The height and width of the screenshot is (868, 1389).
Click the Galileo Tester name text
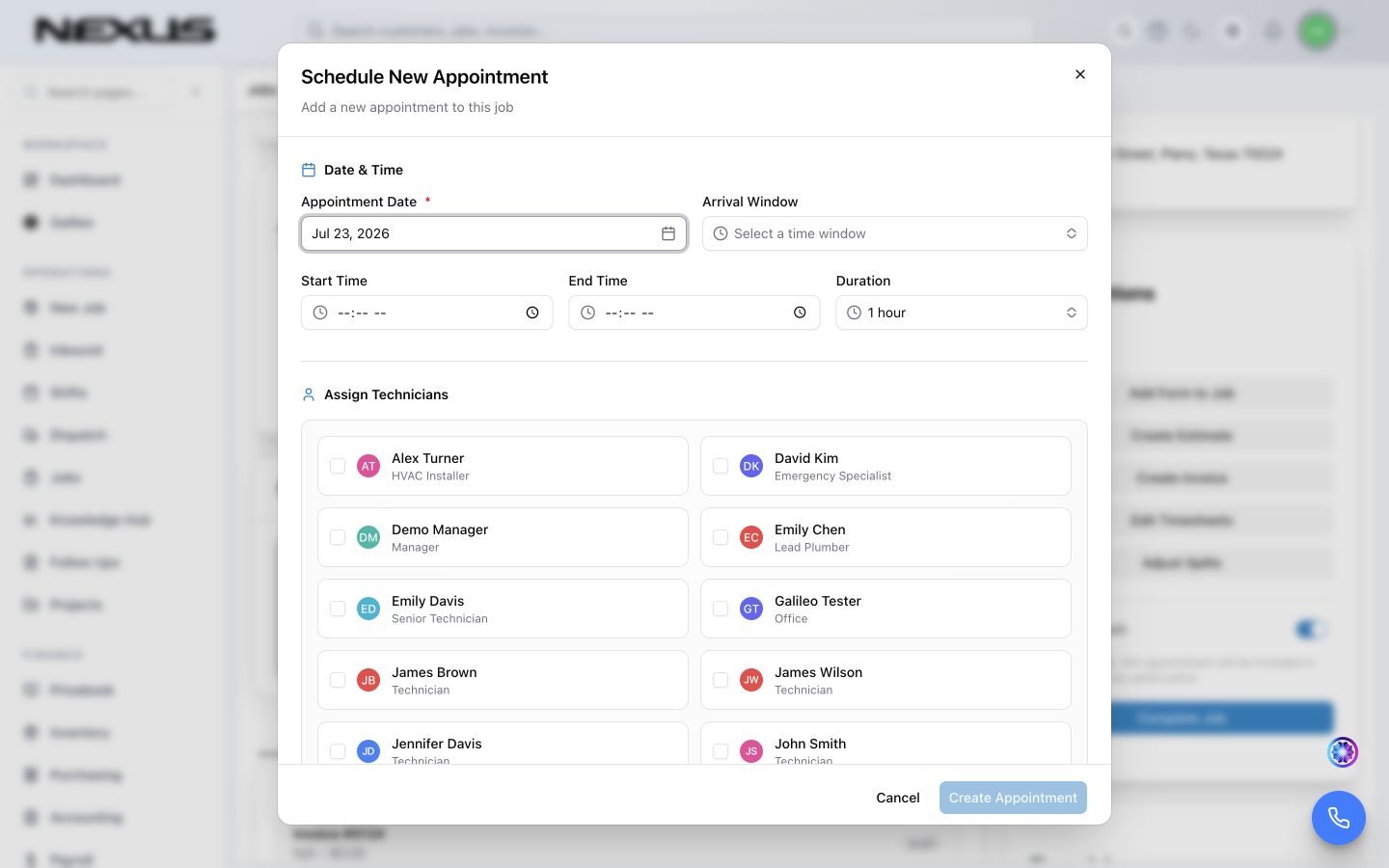(818, 601)
